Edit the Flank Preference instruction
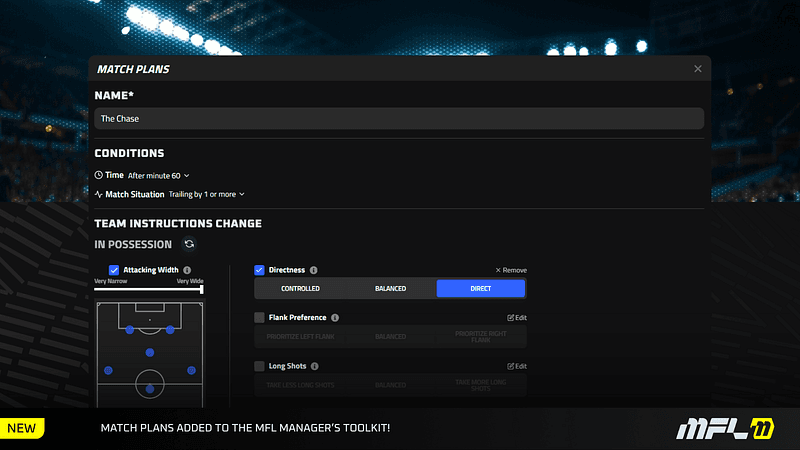The image size is (800, 450). click(x=516, y=318)
